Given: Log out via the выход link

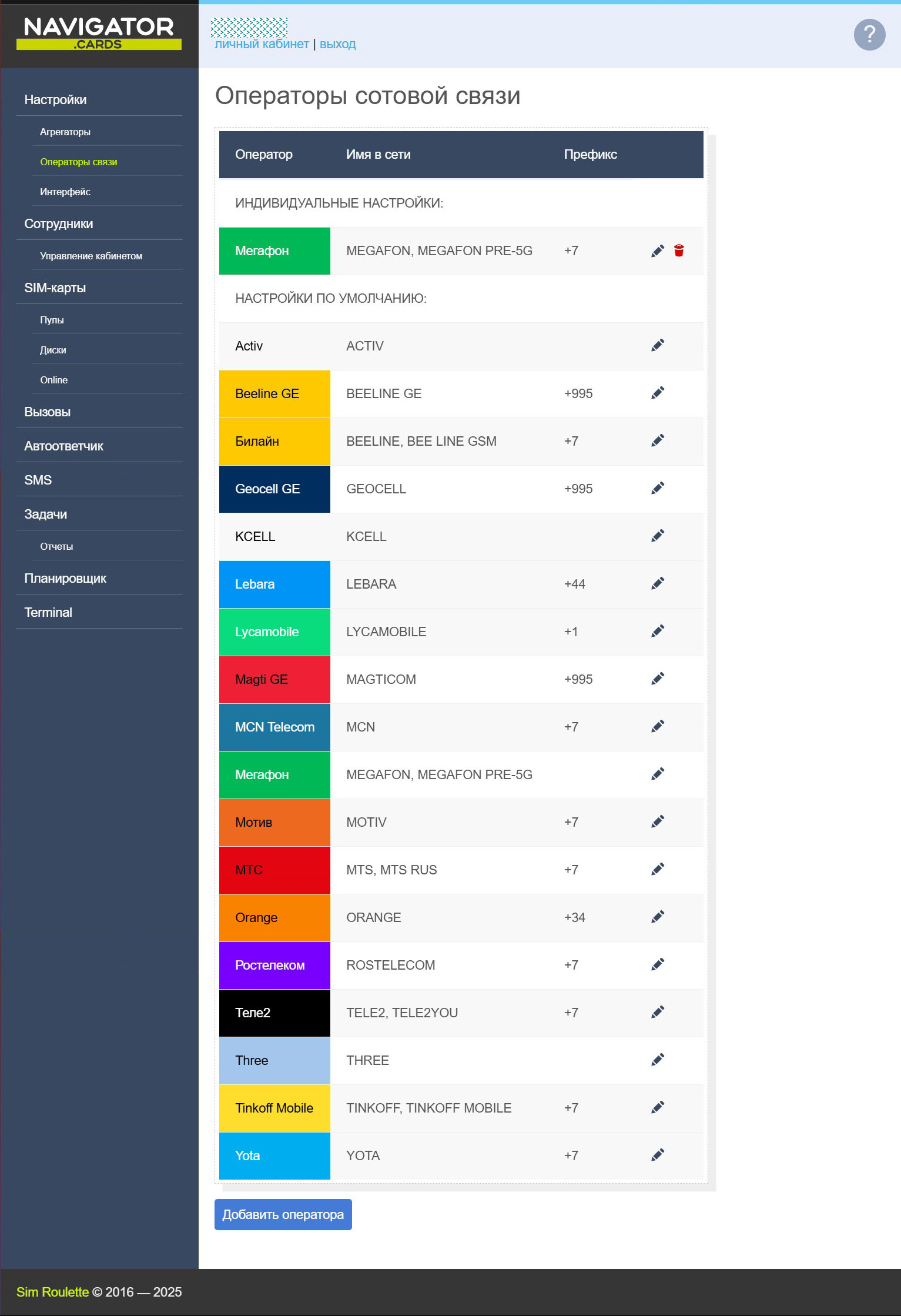Looking at the screenshot, I should pos(337,44).
